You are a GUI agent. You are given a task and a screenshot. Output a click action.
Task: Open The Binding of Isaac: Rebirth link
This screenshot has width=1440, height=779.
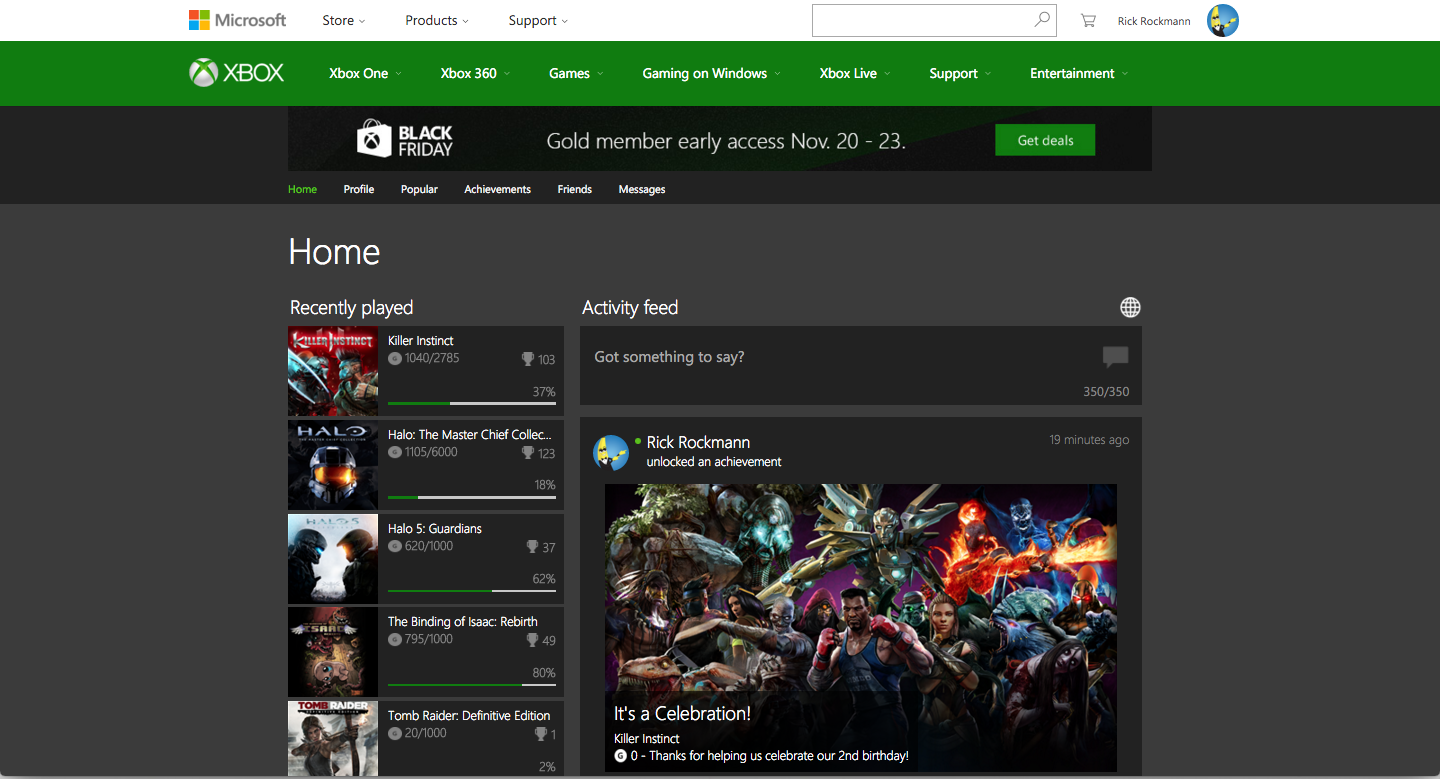point(463,622)
